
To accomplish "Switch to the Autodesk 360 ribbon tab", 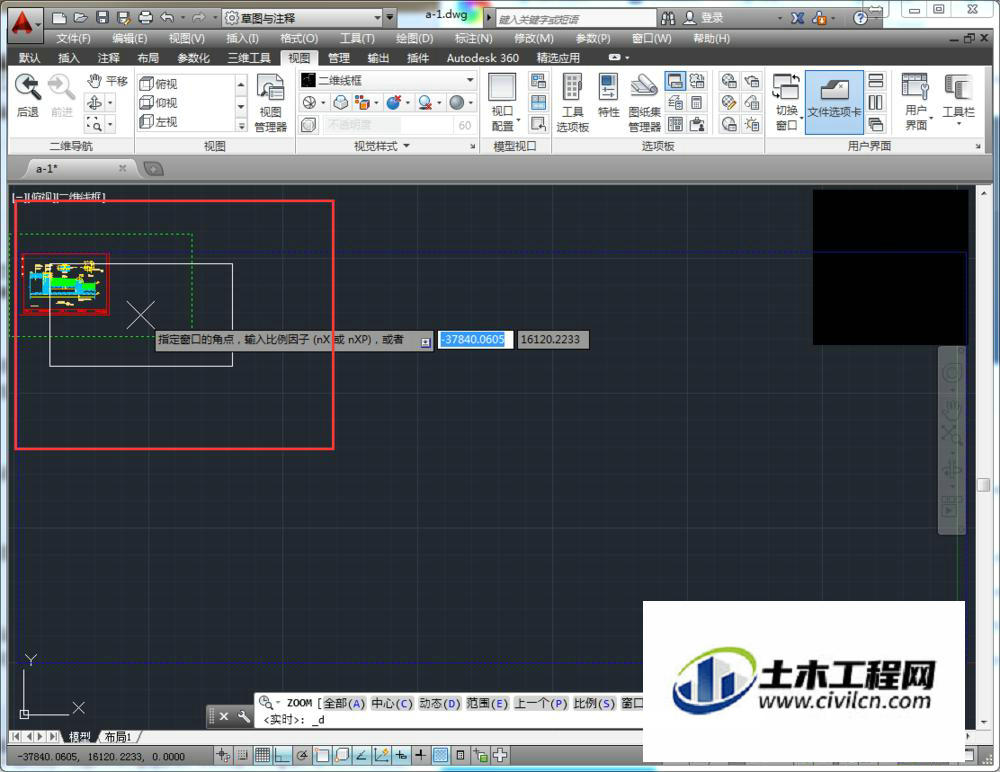I will point(483,58).
